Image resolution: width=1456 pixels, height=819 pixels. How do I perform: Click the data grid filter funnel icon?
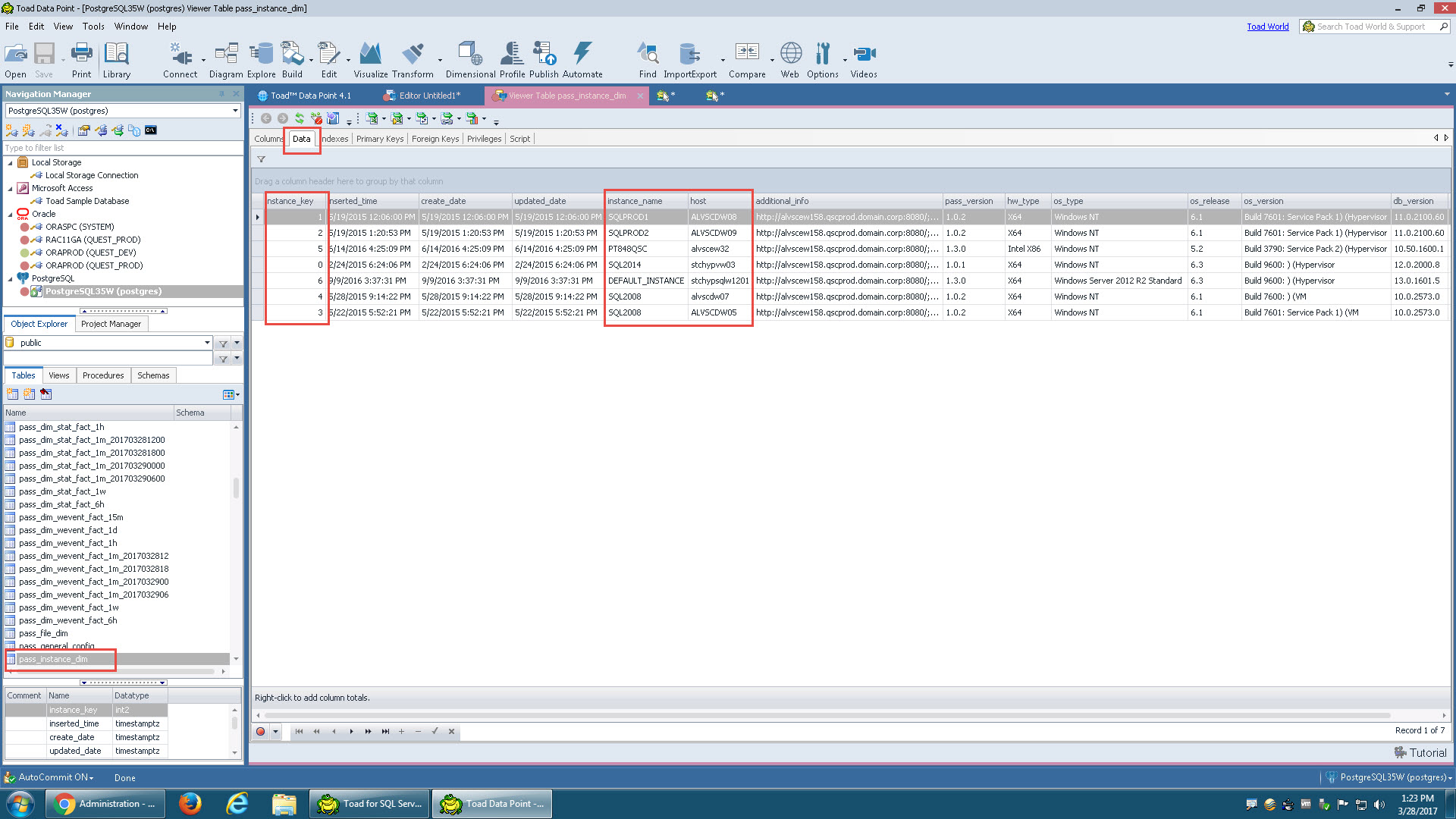tap(261, 159)
